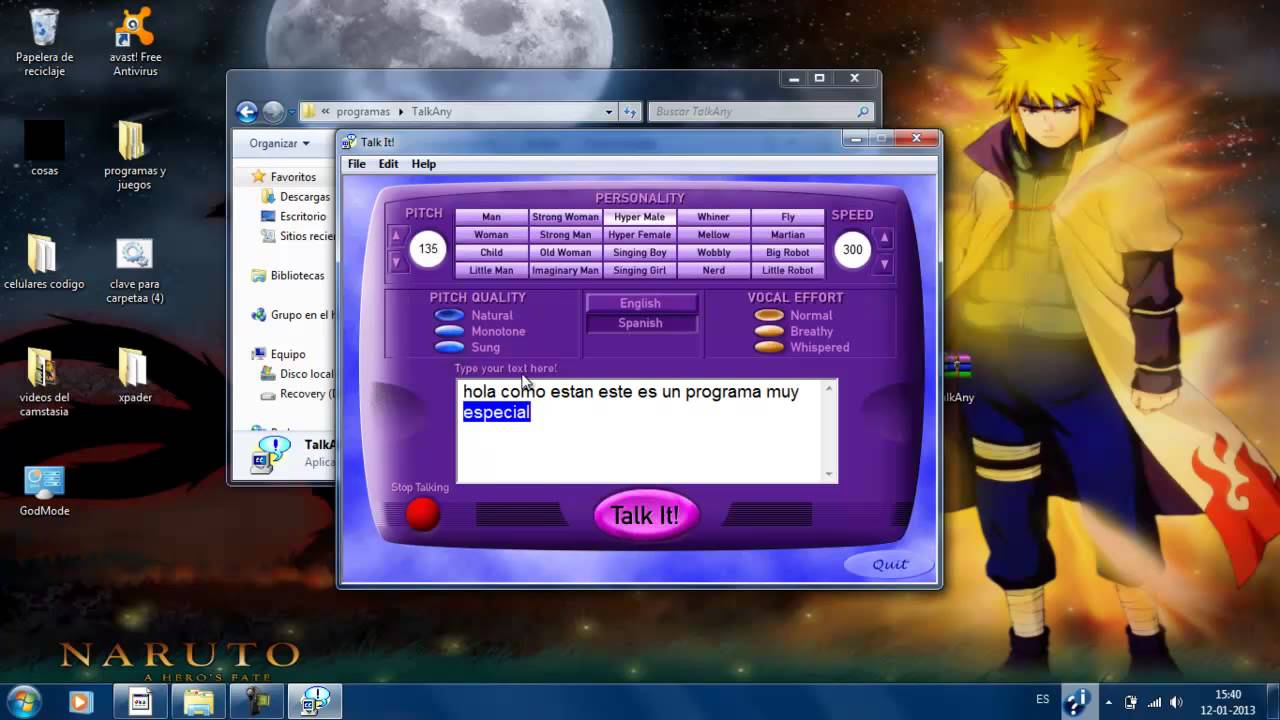
Task: Show hidden tray icons arrow
Action: coord(1108,702)
